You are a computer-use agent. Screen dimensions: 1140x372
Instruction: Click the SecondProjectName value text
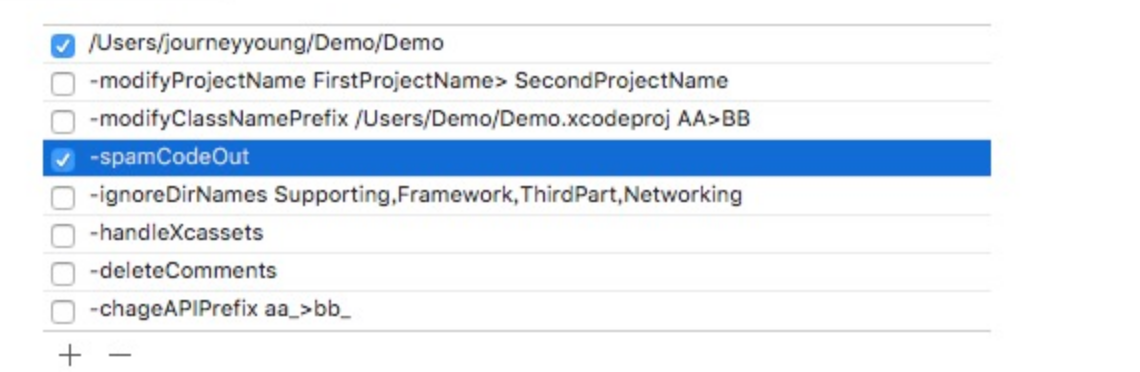[x=621, y=81]
